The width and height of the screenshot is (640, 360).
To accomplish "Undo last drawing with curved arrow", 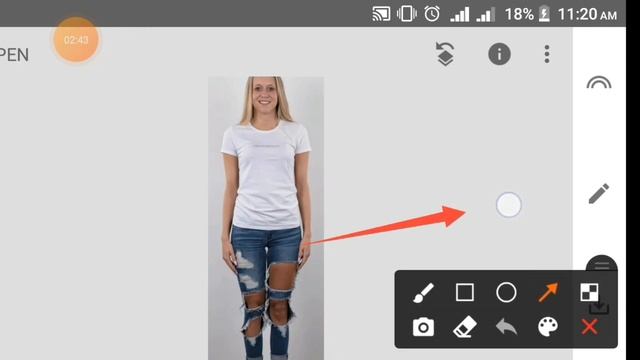I will click(506, 327).
